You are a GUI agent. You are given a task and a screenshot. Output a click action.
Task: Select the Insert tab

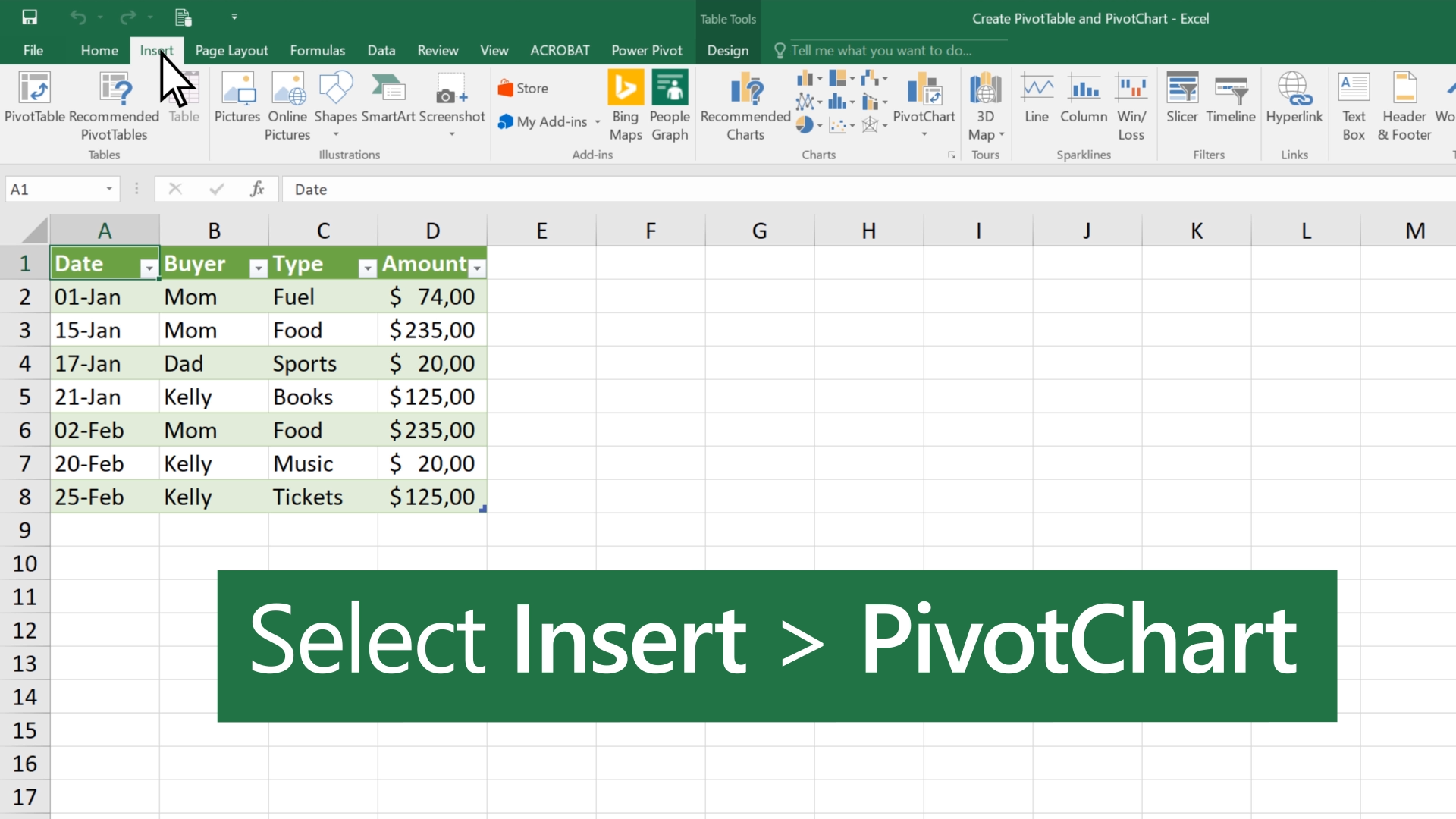click(x=156, y=50)
